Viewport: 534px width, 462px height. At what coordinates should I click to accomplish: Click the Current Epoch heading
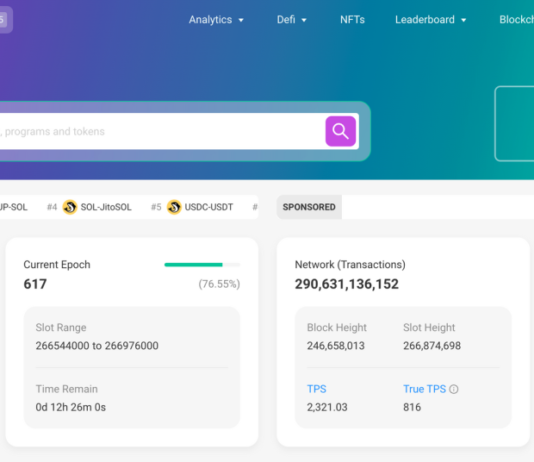tap(57, 265)
